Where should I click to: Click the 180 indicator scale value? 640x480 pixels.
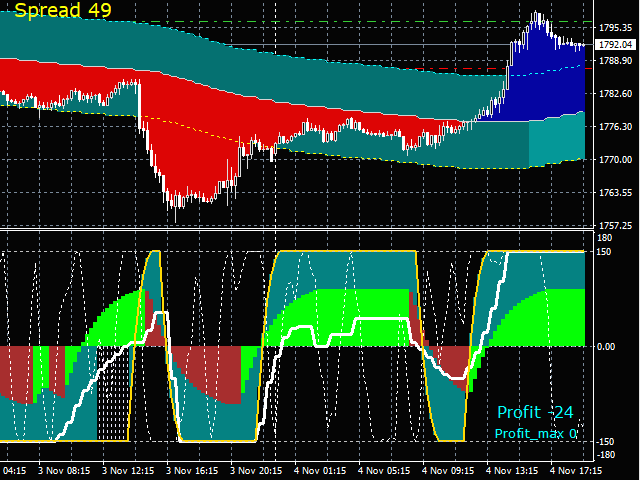(x=604, y=238)
